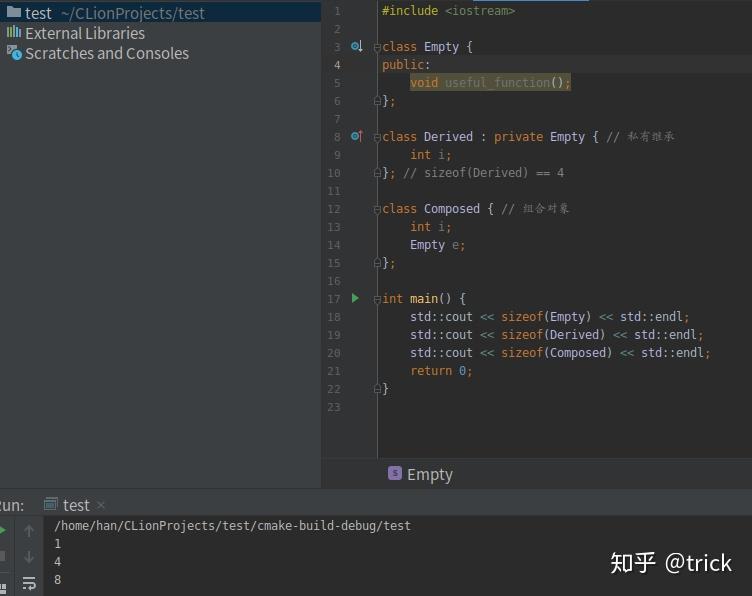The image size is (752, 596).
Task: Click the struct icon beside Empty breadcrumb
Action: 395,473
